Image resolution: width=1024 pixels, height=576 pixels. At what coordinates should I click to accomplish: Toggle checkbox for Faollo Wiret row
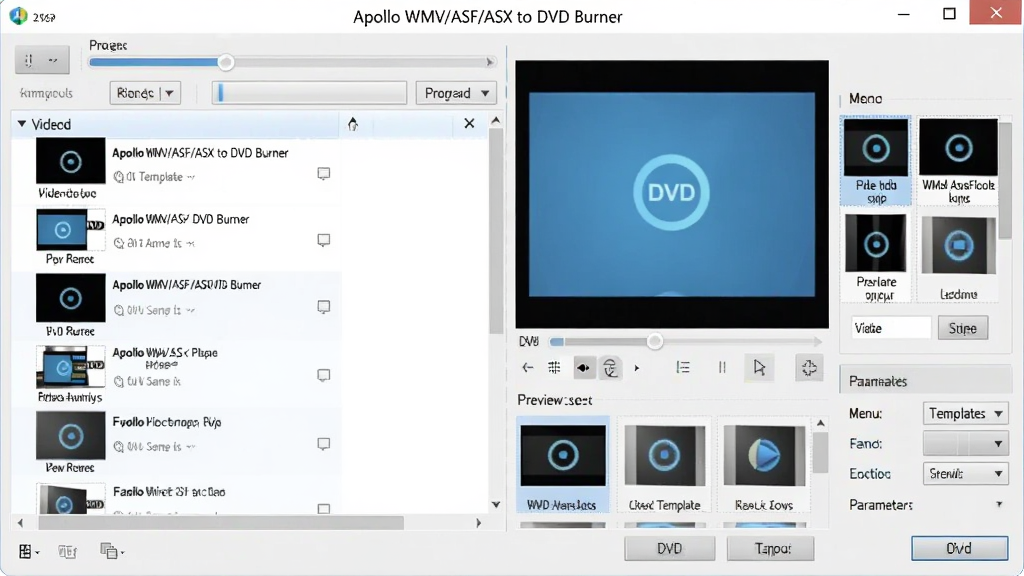point(323,508)
